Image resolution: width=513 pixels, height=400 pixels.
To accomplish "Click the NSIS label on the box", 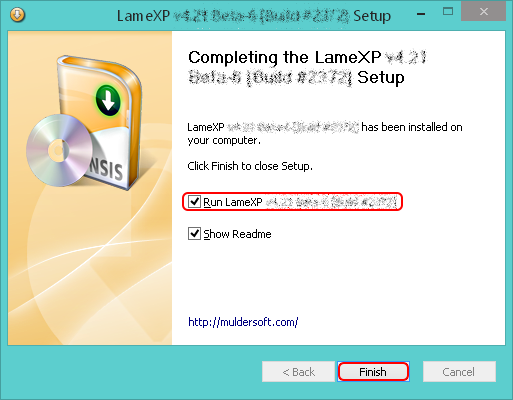I will point(106,169).
